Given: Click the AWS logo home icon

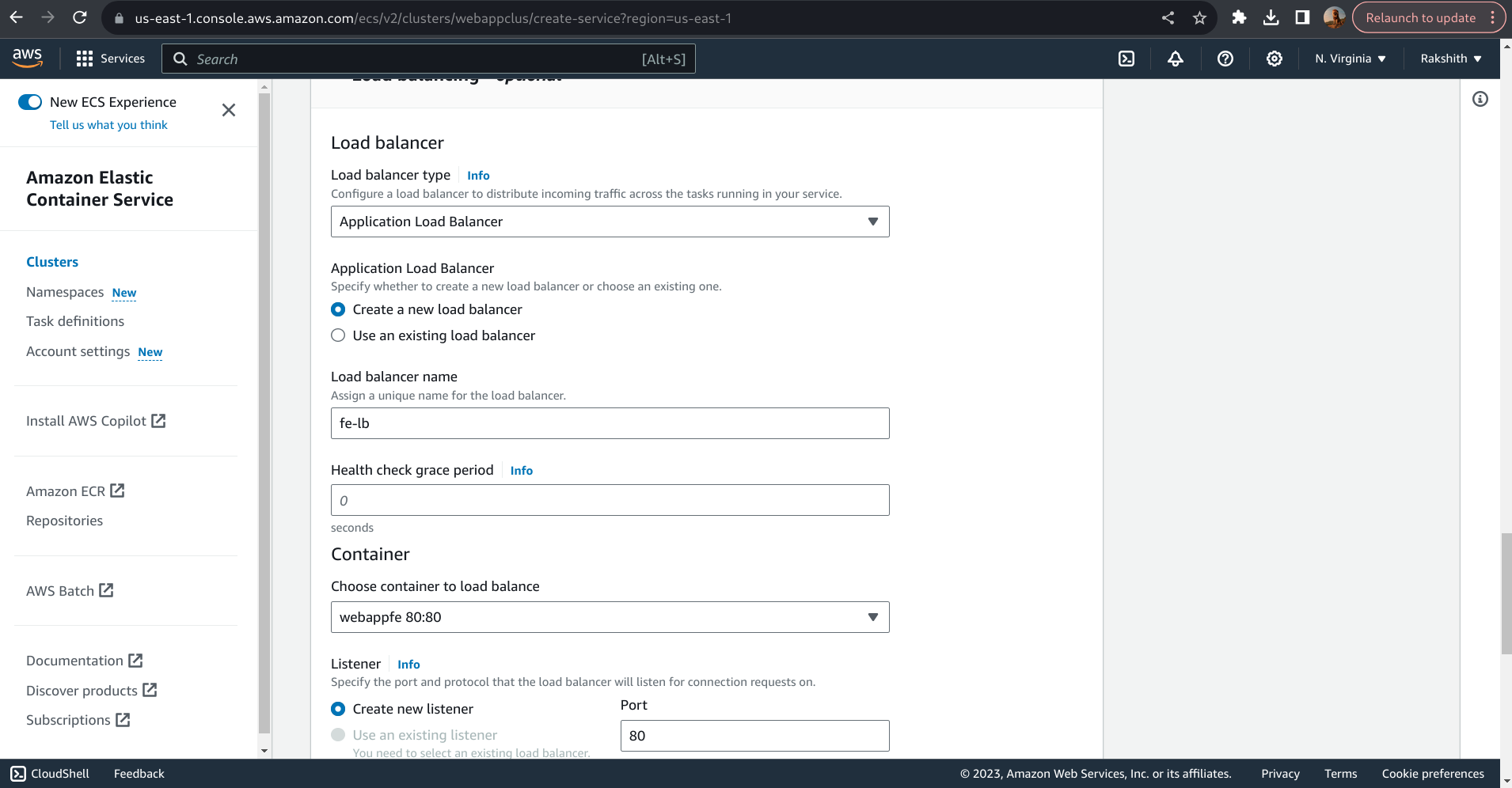Looking at the screenshot, I should coord(28,58).
